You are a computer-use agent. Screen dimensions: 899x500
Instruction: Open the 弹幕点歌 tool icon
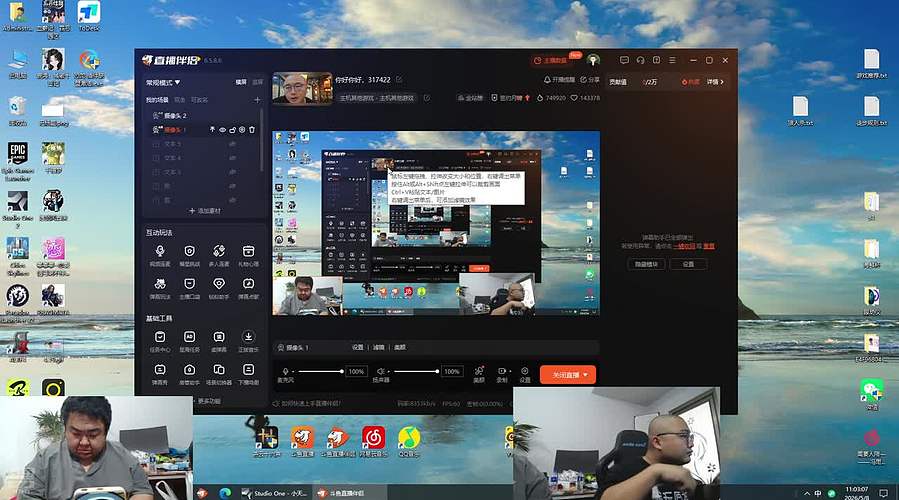248,284
